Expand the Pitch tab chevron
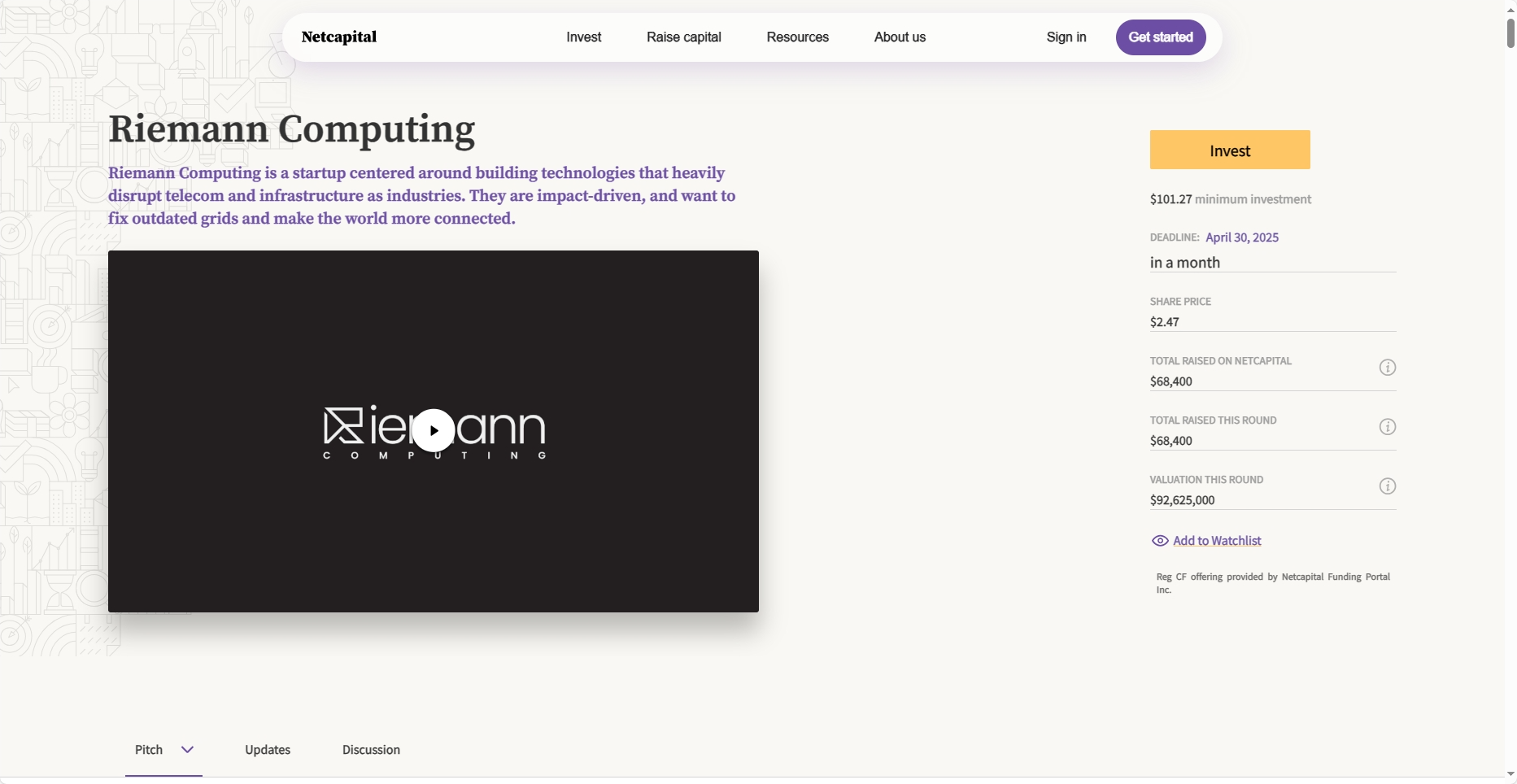 (x=188, y=750)
